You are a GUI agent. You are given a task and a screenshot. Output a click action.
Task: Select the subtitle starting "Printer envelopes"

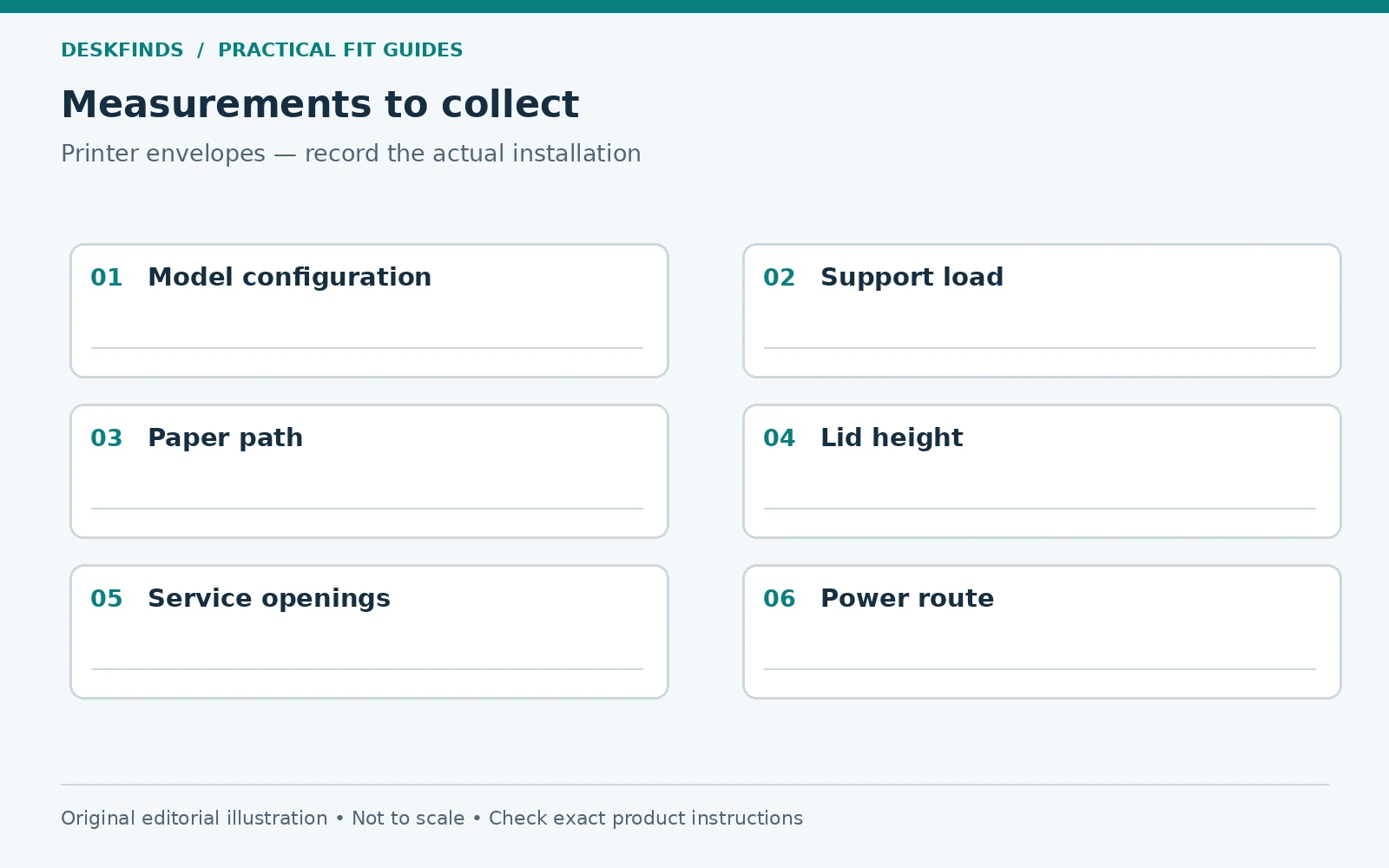(351, 154)
